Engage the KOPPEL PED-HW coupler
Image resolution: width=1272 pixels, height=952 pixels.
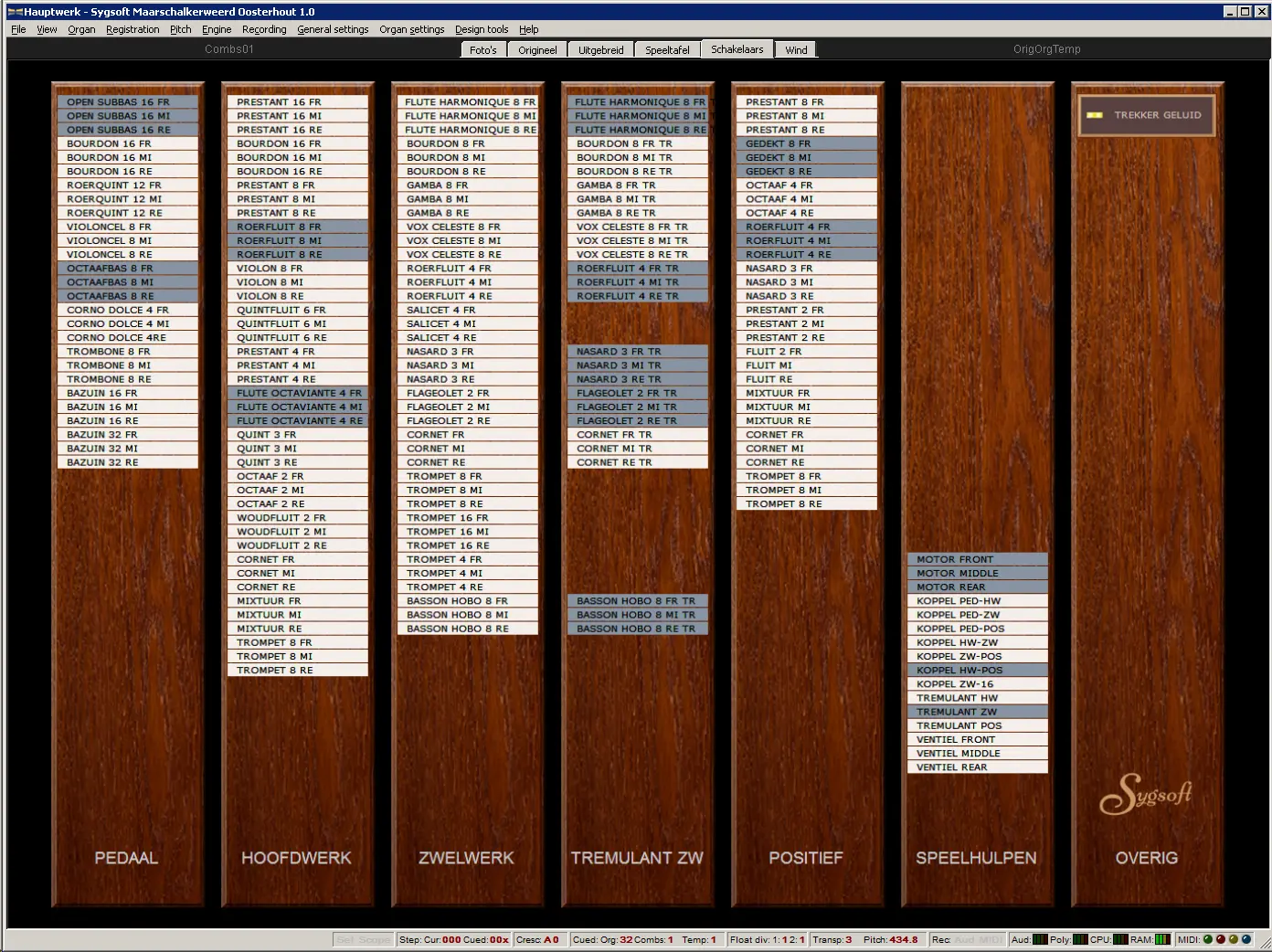coord(977,601)
